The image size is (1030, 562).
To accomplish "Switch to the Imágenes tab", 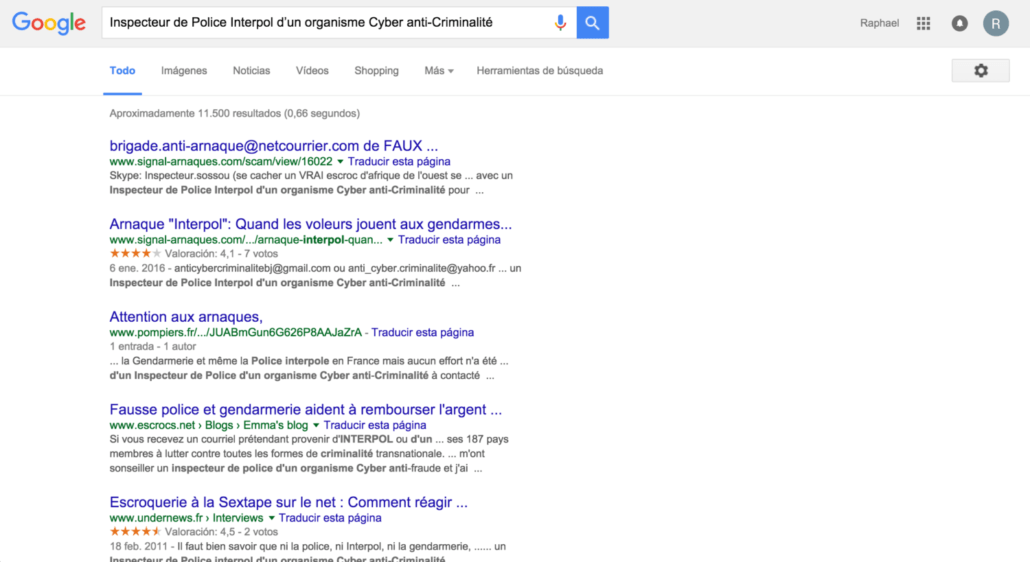I will point(184,71).
